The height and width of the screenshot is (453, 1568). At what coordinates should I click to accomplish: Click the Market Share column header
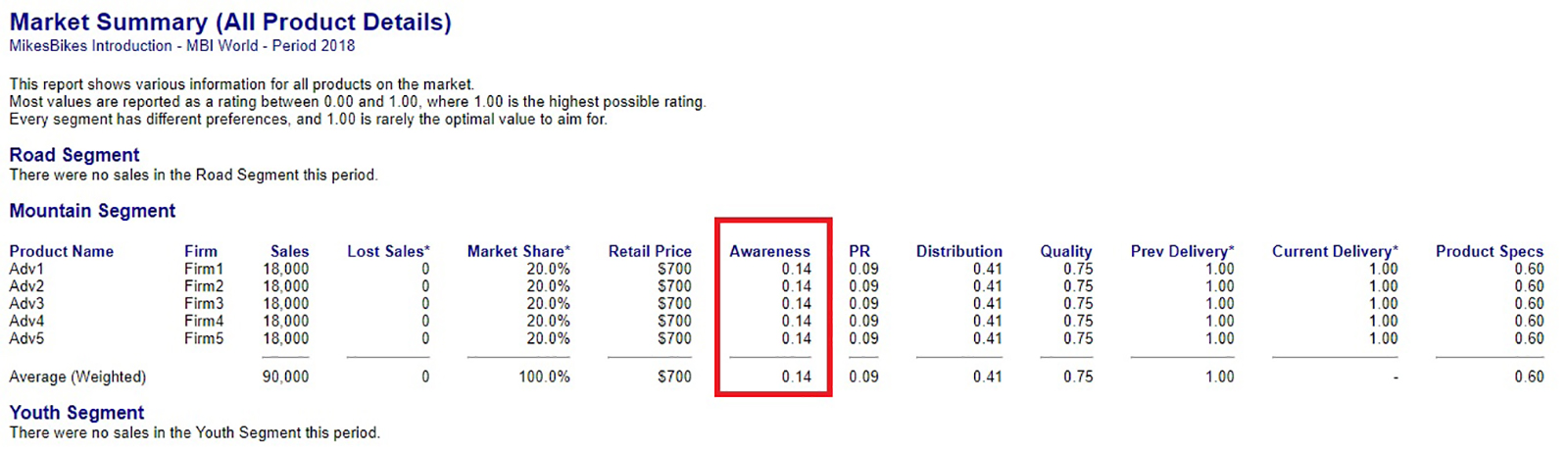518,251
